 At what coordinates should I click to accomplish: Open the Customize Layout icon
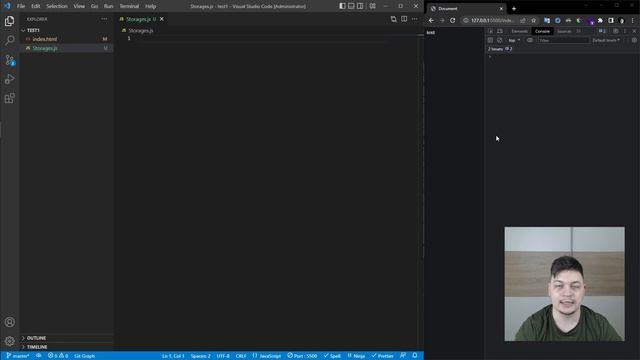pos(372,6)
